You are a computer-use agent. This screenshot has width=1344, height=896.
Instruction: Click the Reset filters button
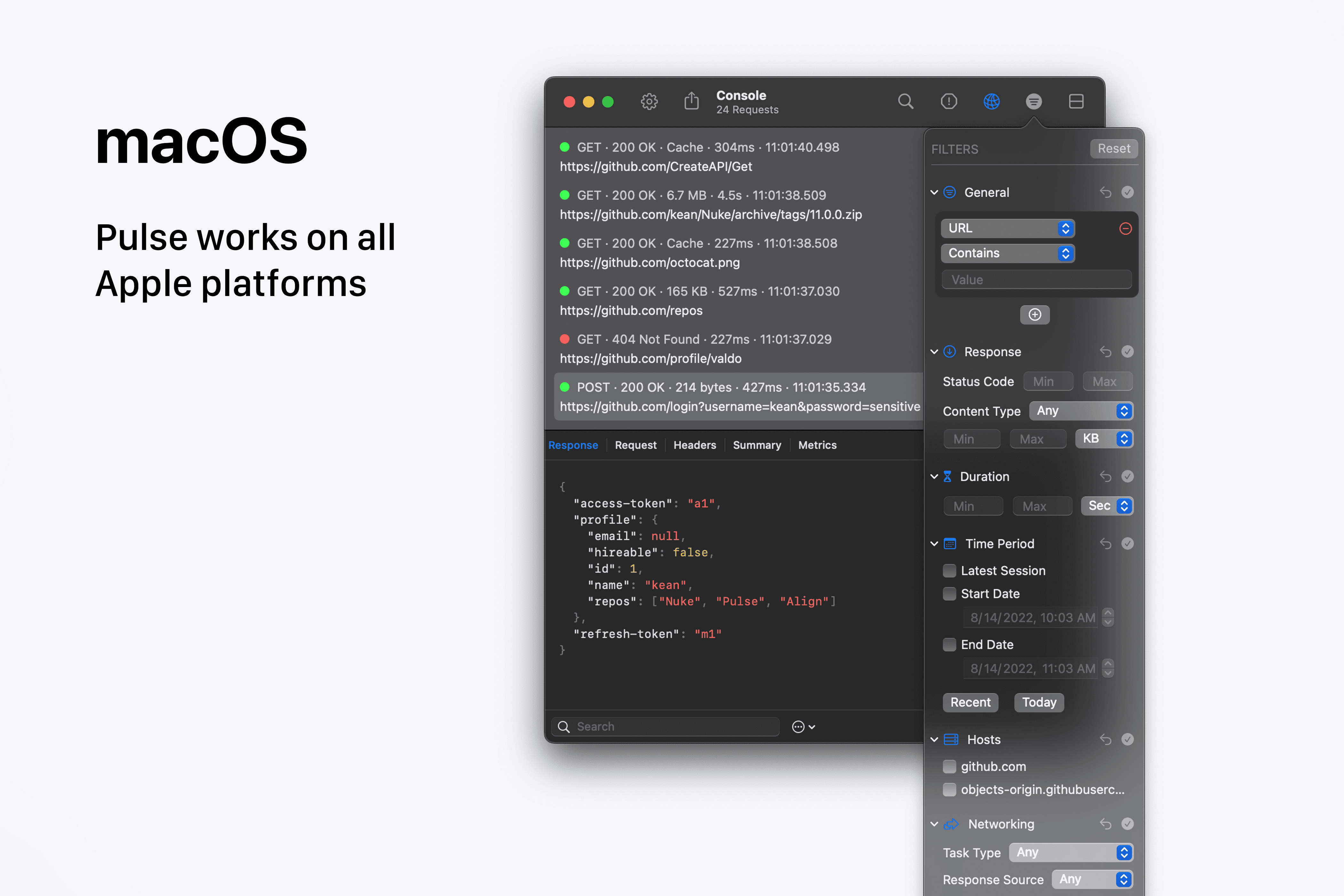tap(1113, 148)
